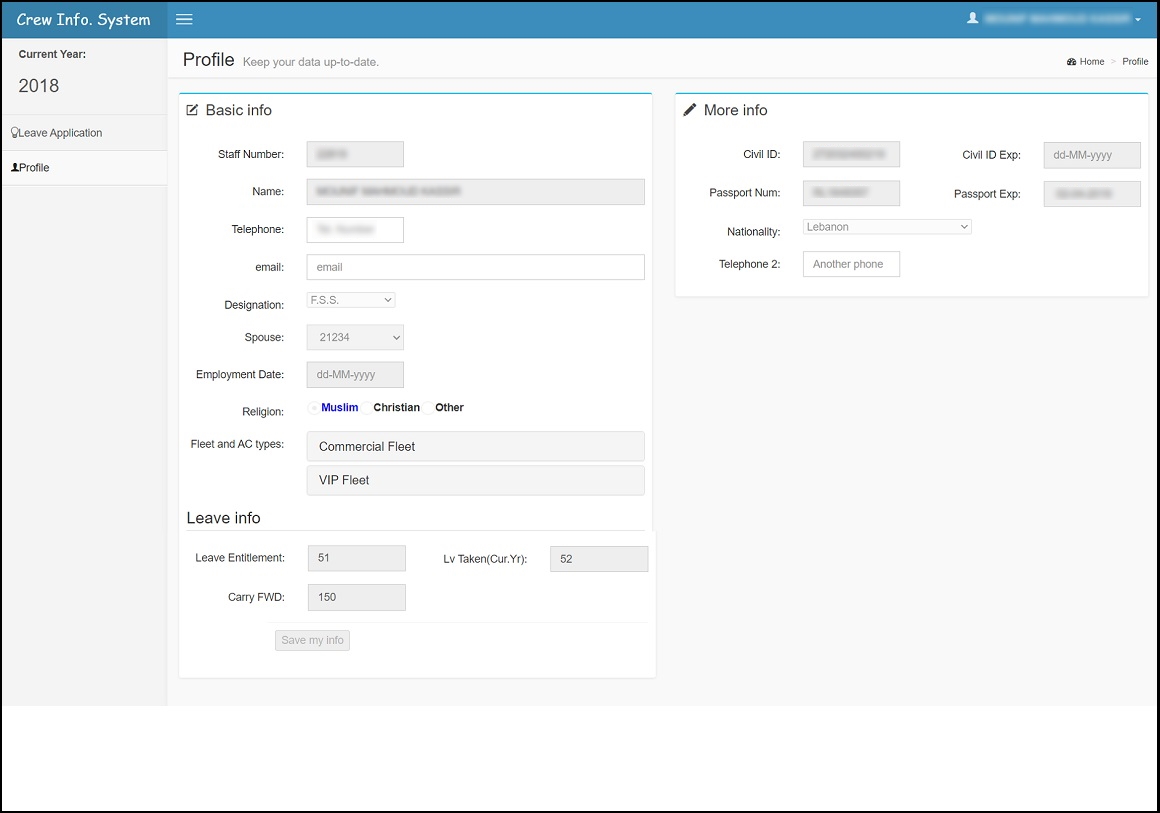Choose the Other religion radio option

(x=428, y=408)
